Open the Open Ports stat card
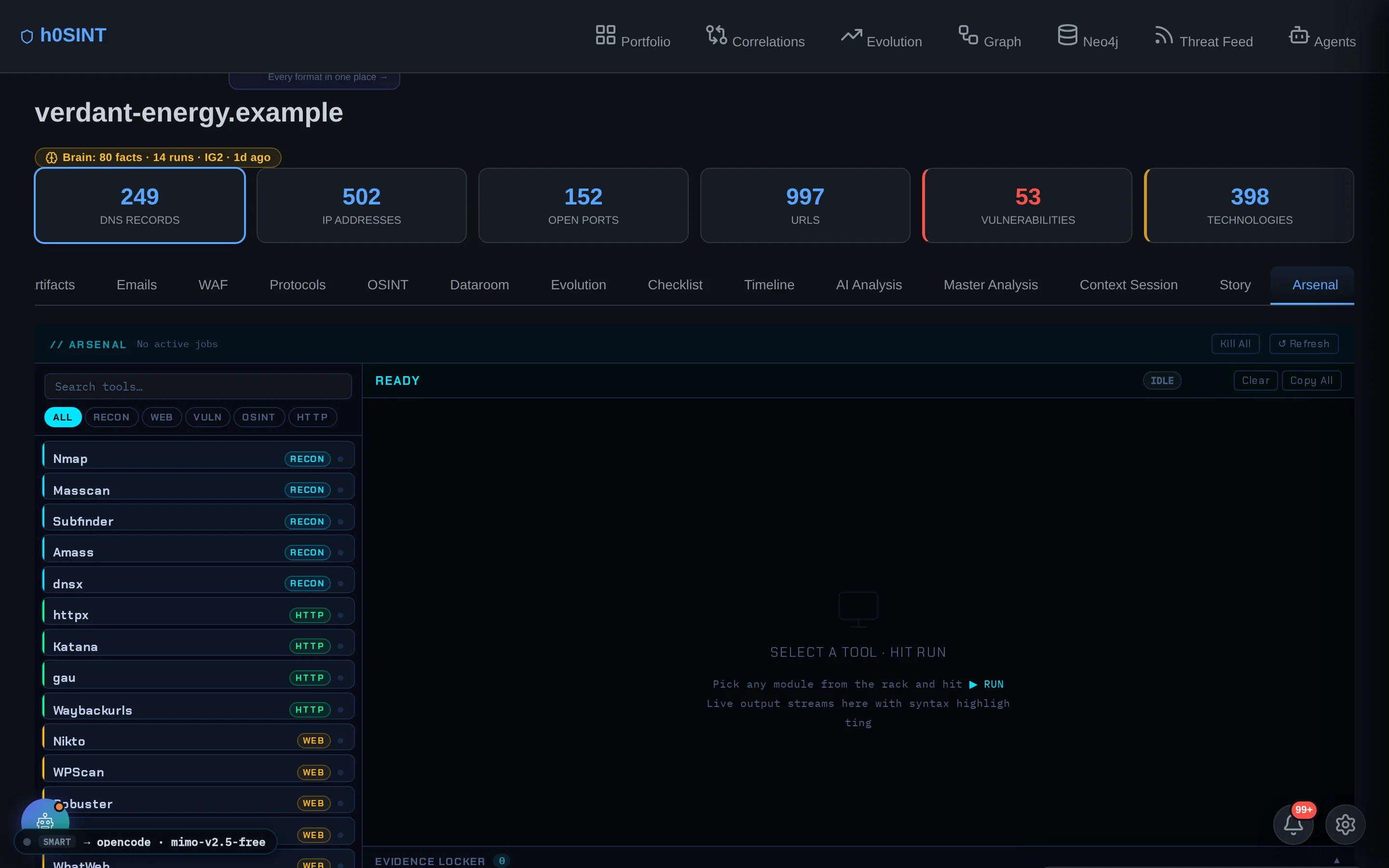The width and height of the screenshot is (1389, 868). click(583, 205)
